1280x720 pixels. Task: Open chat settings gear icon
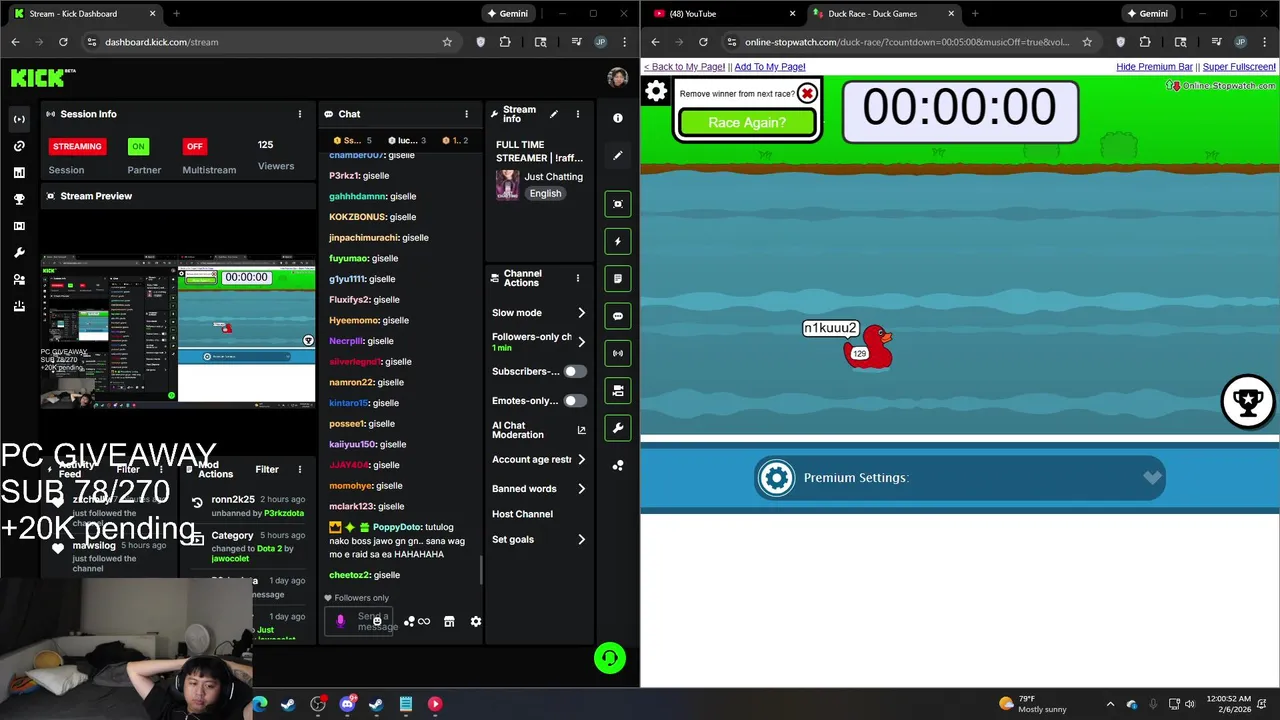(476, 621)
